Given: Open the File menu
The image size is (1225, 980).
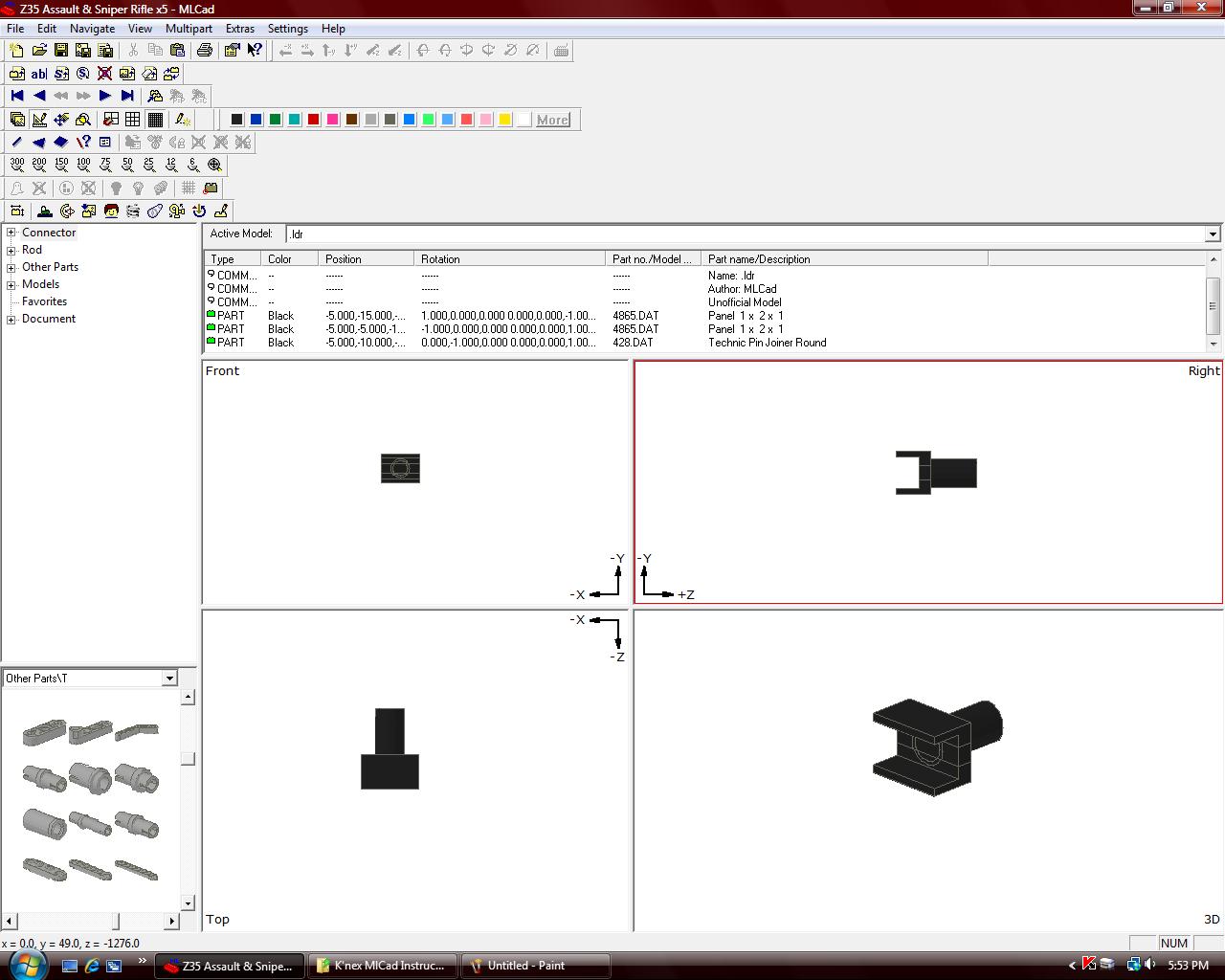Looking at the screenshot, I should coord(15,29).
